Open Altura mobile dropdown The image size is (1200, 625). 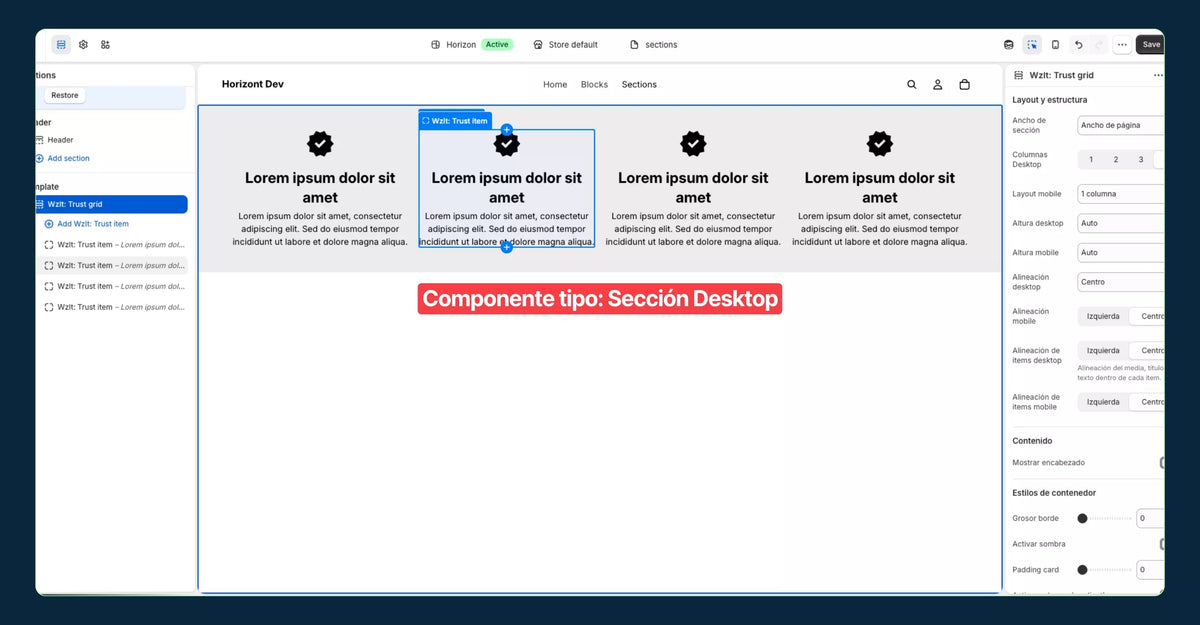1121,253
